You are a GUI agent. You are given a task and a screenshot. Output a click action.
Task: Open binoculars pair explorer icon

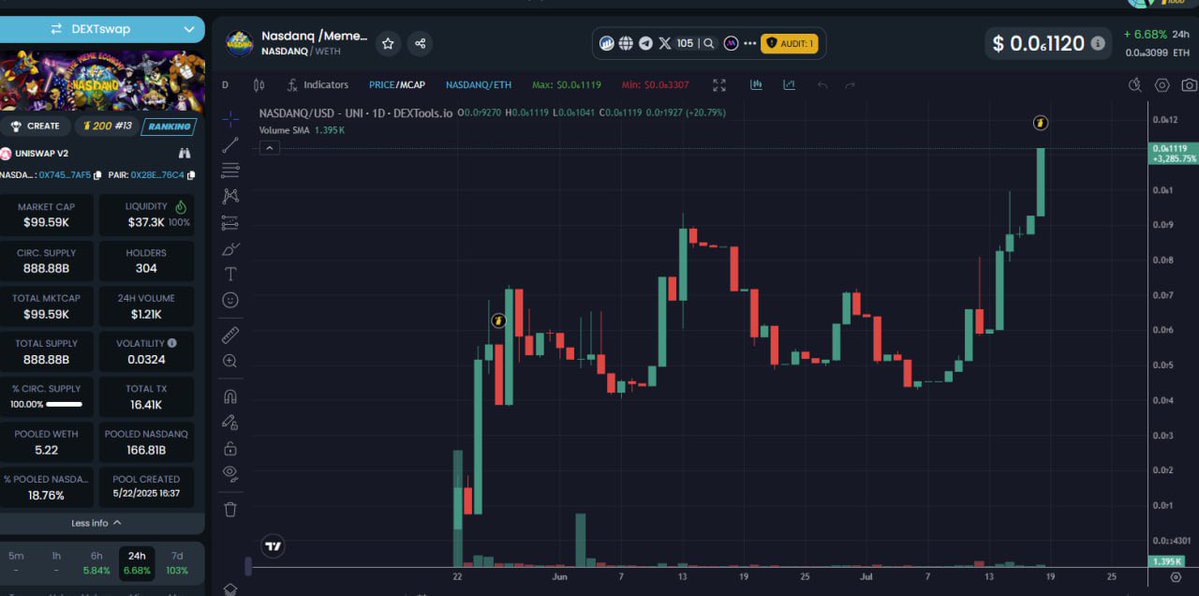(184, 153)
